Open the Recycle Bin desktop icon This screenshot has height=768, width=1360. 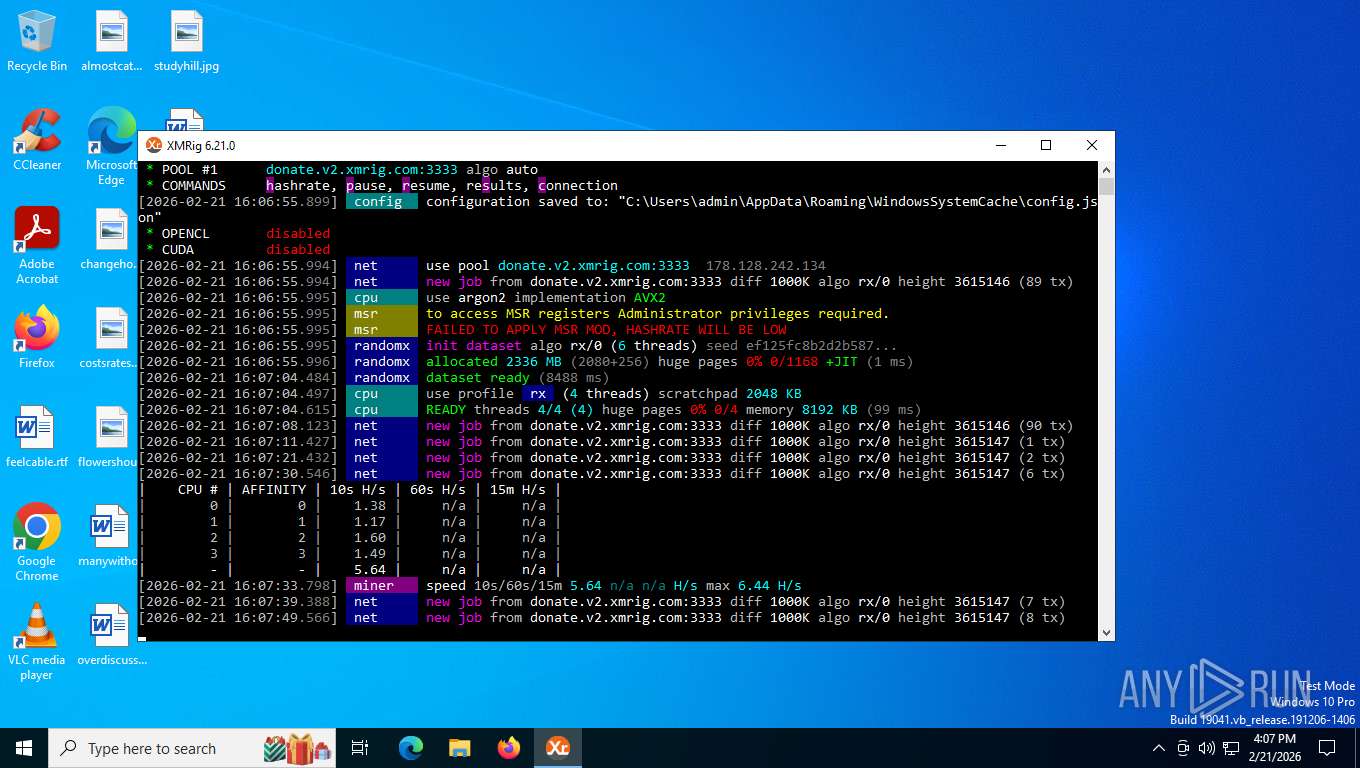36,41
